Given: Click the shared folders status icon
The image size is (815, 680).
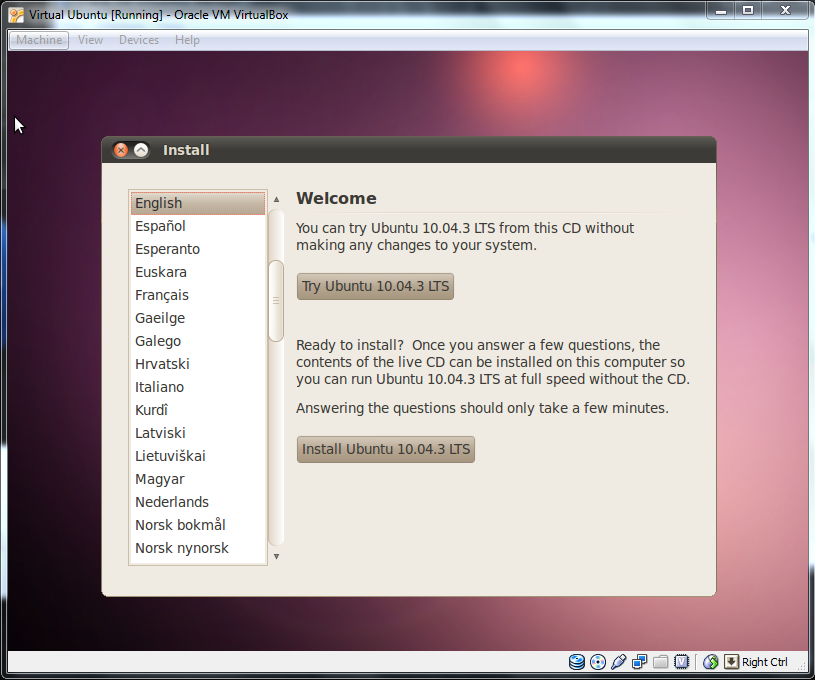Looking at the screenshot, I should pyautogui.click(x=660, y=662).
